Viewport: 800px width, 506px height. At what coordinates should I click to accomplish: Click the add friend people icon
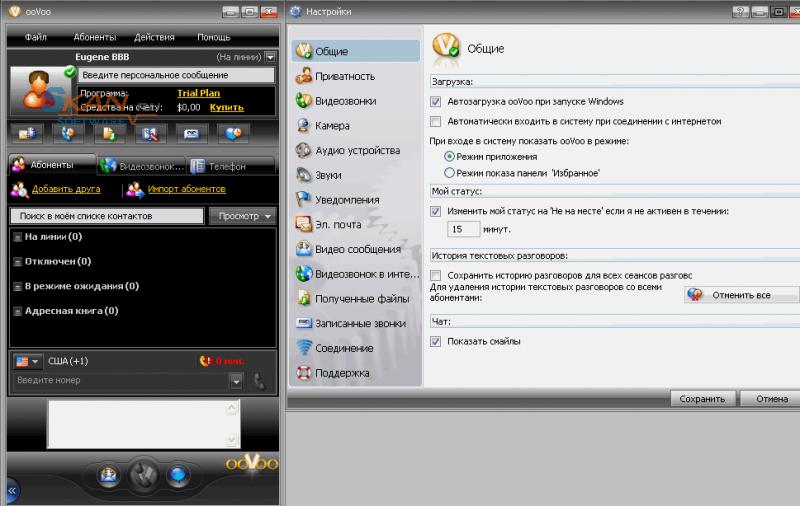tap(19, 190)
